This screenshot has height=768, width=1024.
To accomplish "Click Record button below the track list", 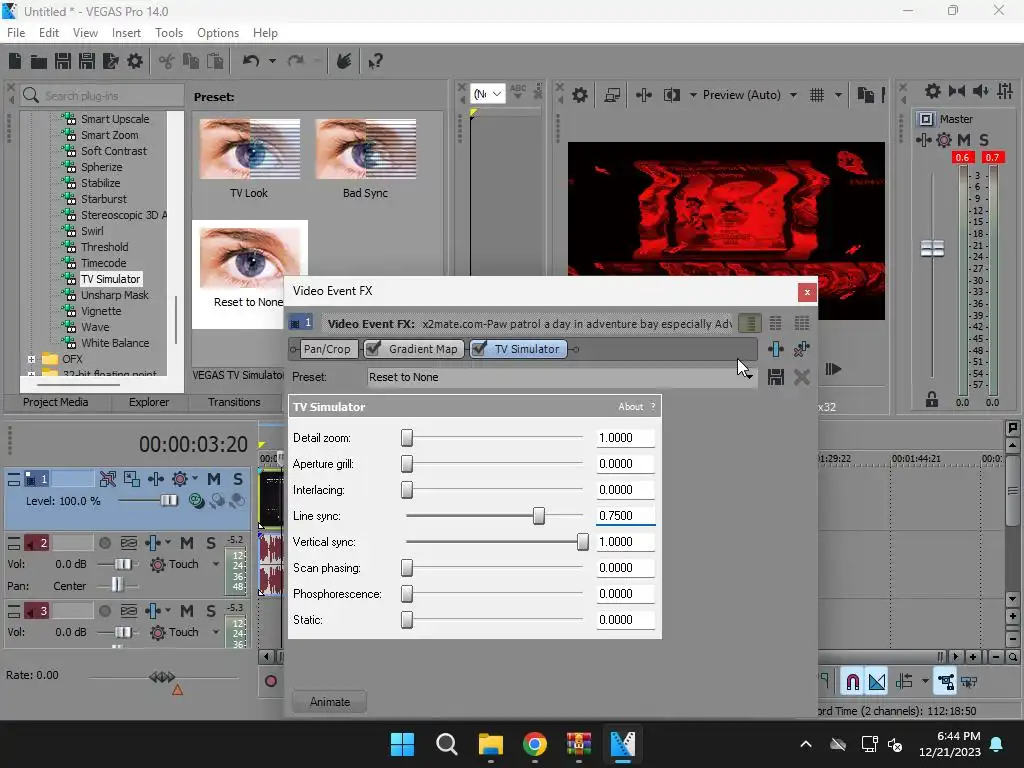I will click(x=270, y=681).
